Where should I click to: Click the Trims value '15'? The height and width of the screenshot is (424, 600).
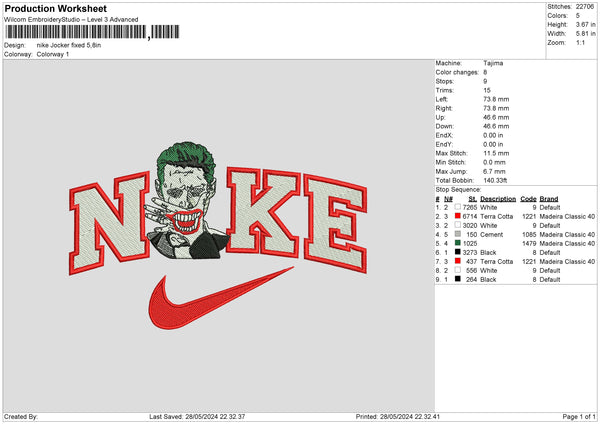tap(487, 90)
